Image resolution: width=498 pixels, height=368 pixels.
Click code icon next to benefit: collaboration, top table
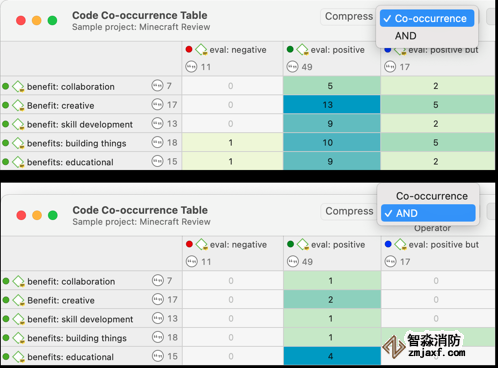18,87
